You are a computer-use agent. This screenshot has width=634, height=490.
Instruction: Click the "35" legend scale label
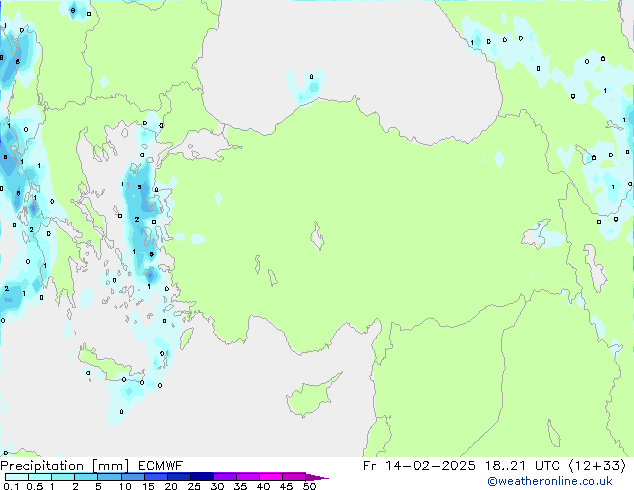coord(240,486)
